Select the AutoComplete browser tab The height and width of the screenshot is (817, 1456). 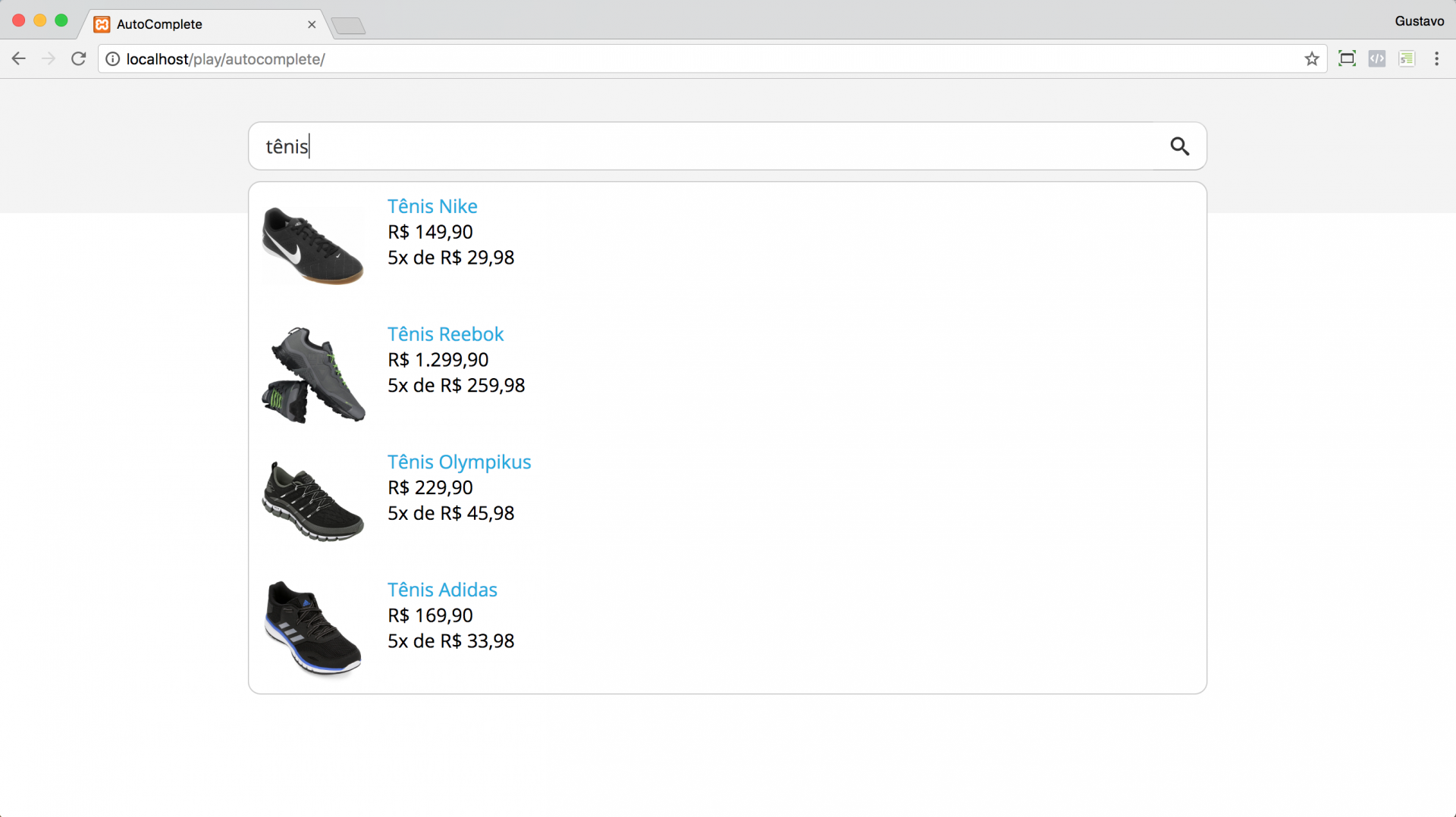[x=205, y=24]
